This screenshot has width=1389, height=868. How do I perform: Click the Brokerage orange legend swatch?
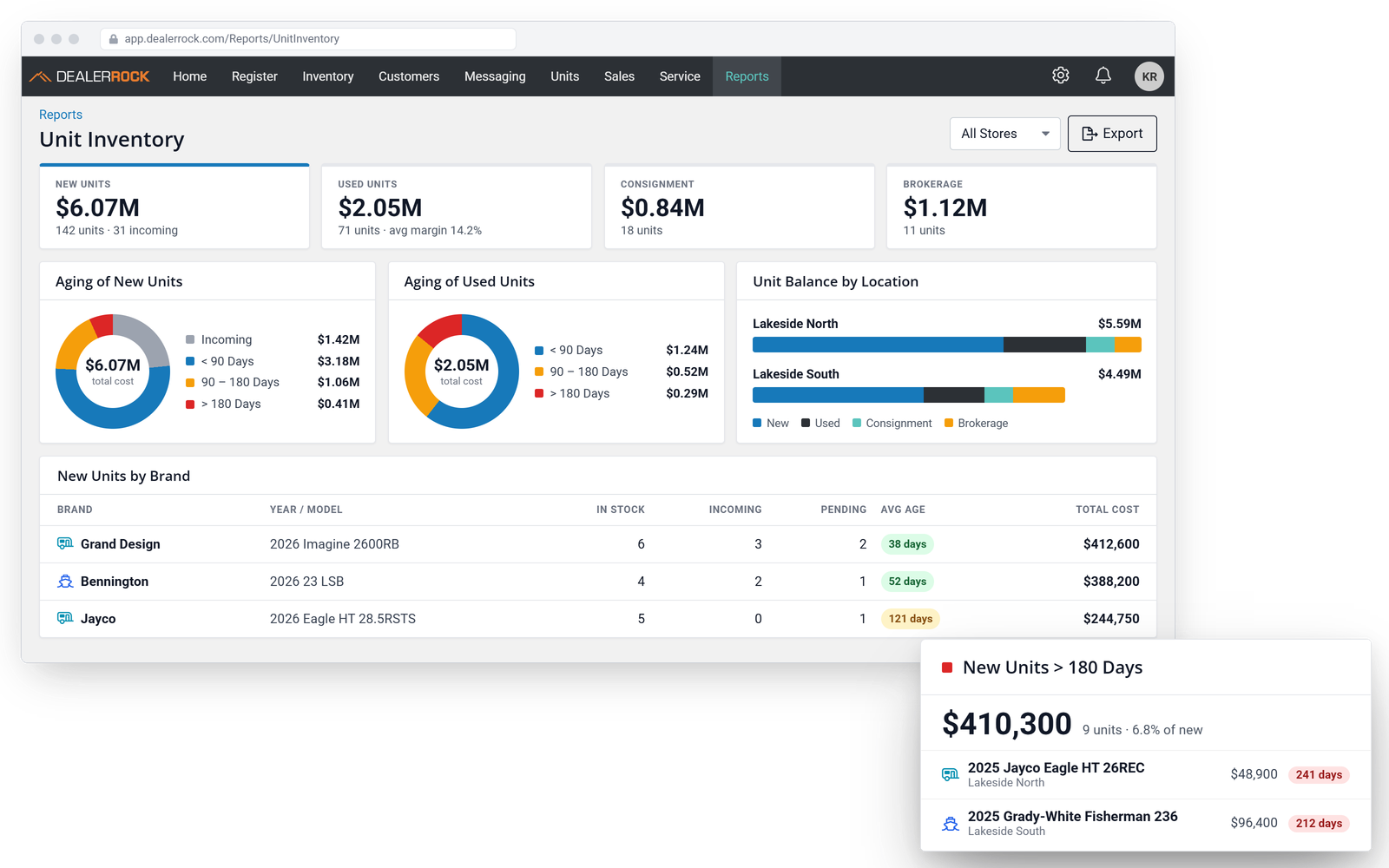(x=949, y=423)
